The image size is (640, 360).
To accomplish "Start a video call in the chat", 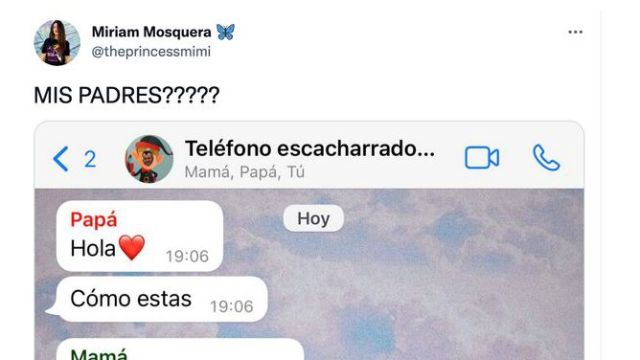I will 482,158.
